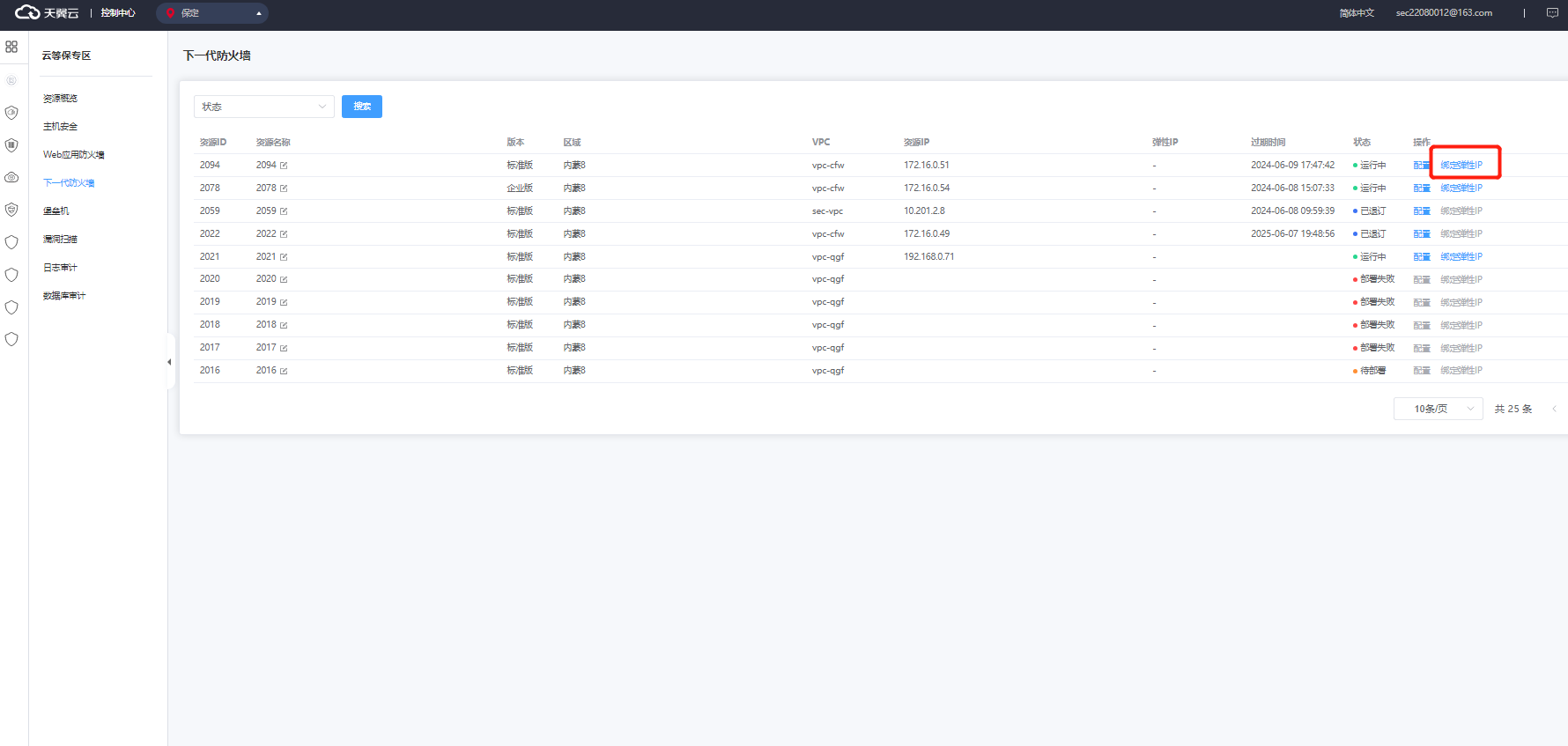
Task: Click the edit-name icon beside resource 2017
Action: pyautogui.click(x=284, y=348)
